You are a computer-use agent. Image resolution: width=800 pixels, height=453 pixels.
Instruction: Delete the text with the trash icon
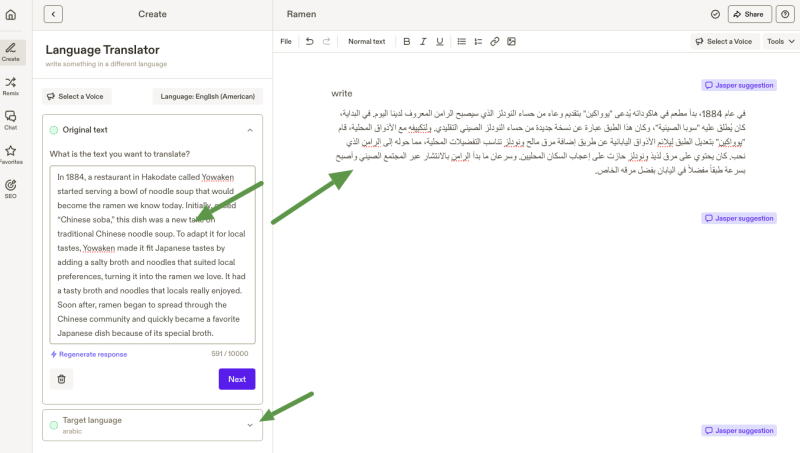point(61,379)
